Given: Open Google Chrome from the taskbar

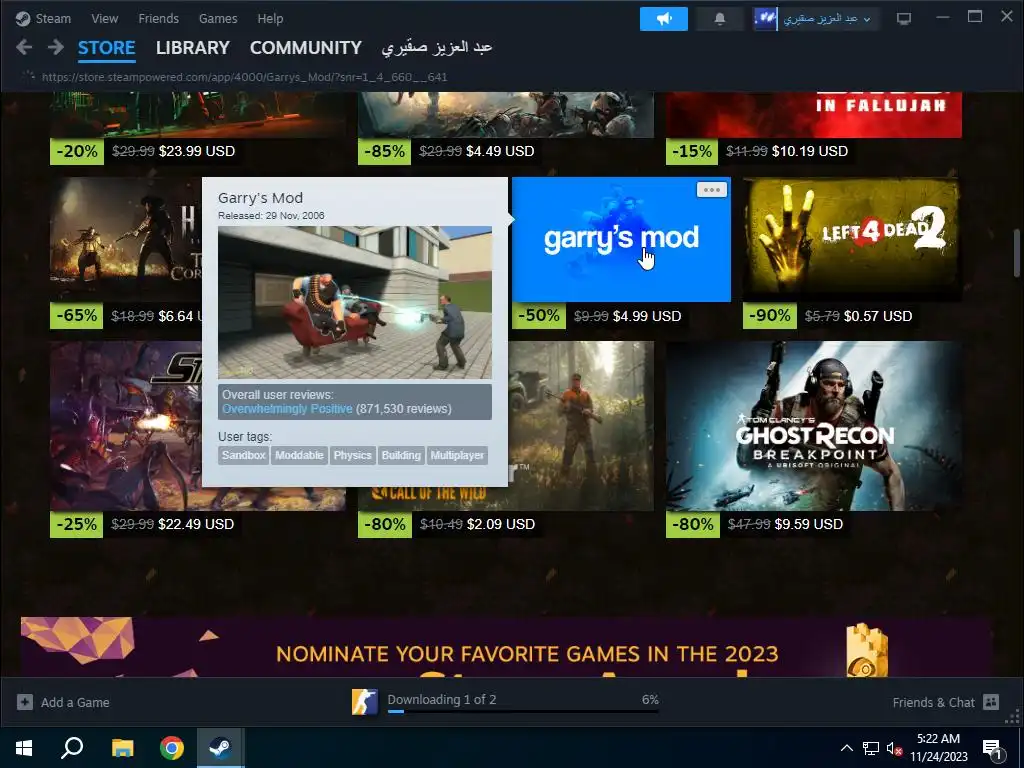Looking at the screenshot, I should coord(172,748).
